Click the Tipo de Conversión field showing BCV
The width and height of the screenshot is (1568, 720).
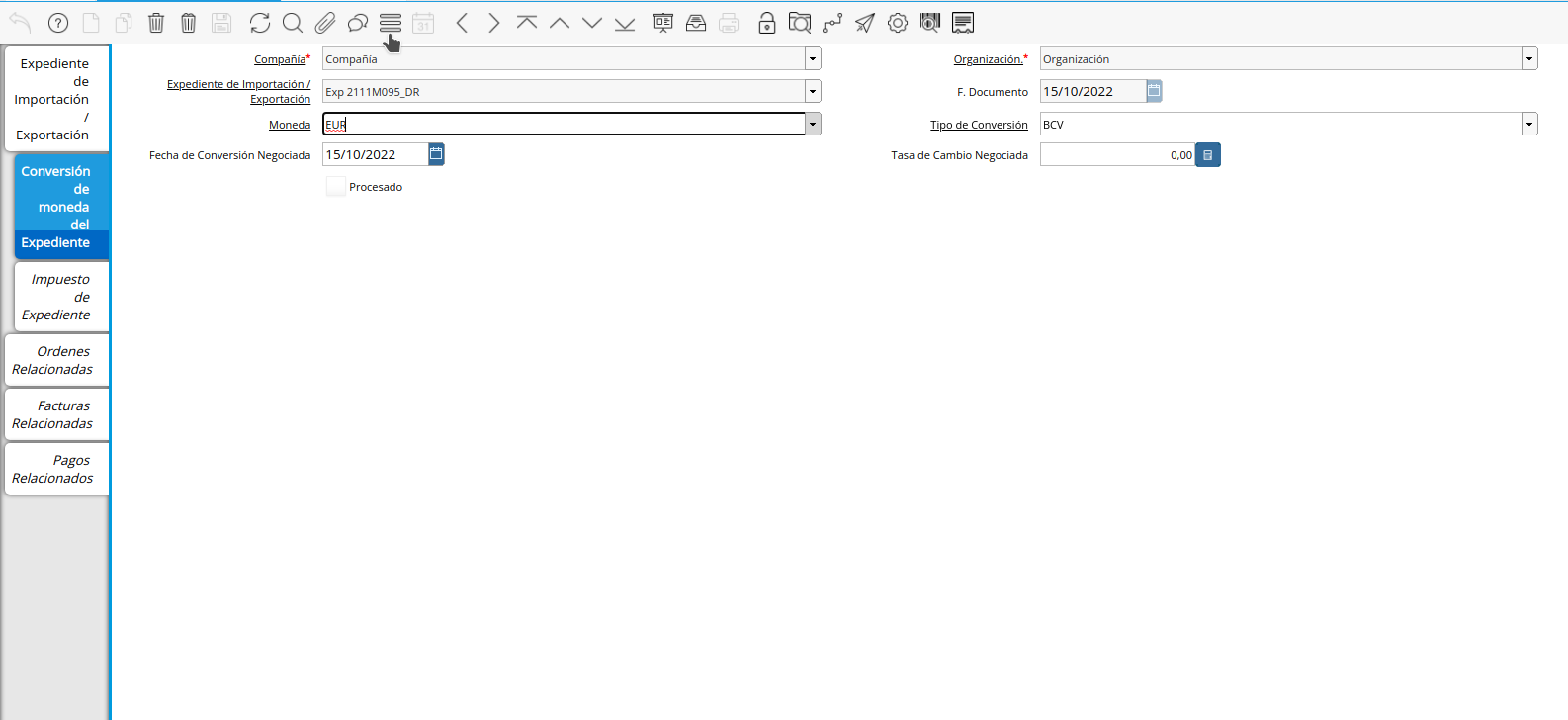pos(1280,125)
